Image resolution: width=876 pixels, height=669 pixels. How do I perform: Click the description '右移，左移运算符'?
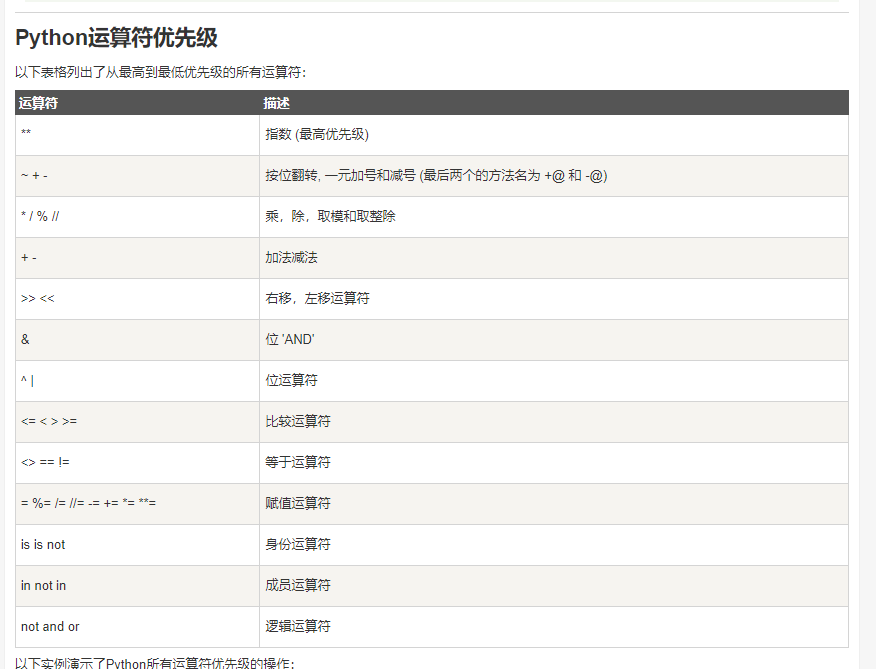point(317,298)
